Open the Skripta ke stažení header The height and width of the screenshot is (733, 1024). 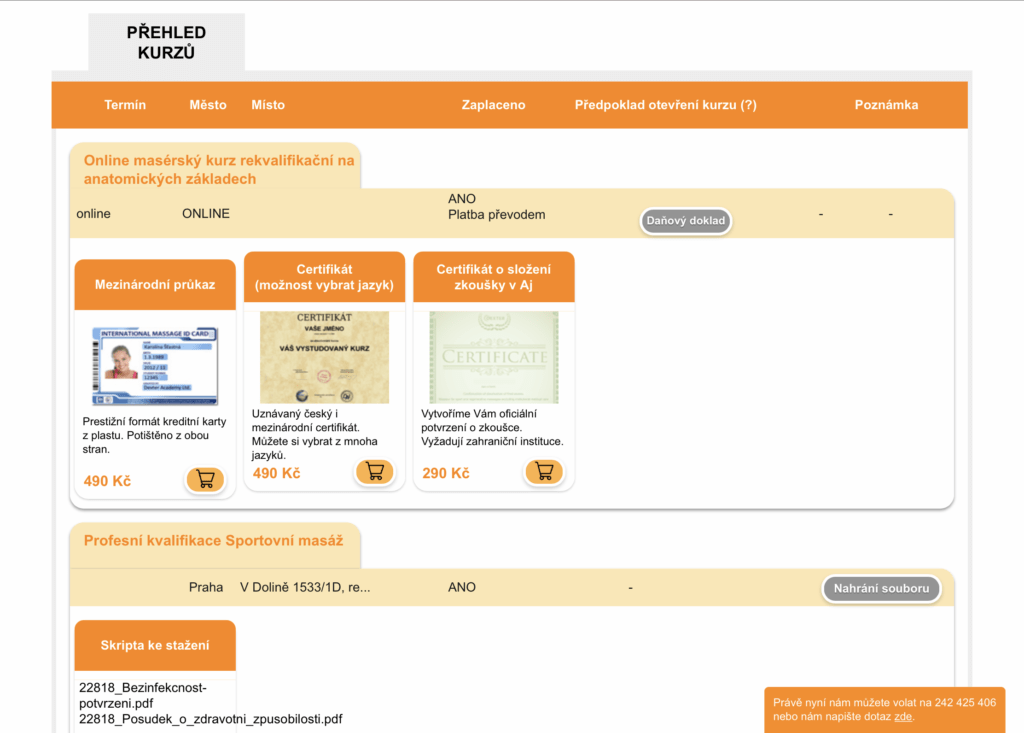155,645
